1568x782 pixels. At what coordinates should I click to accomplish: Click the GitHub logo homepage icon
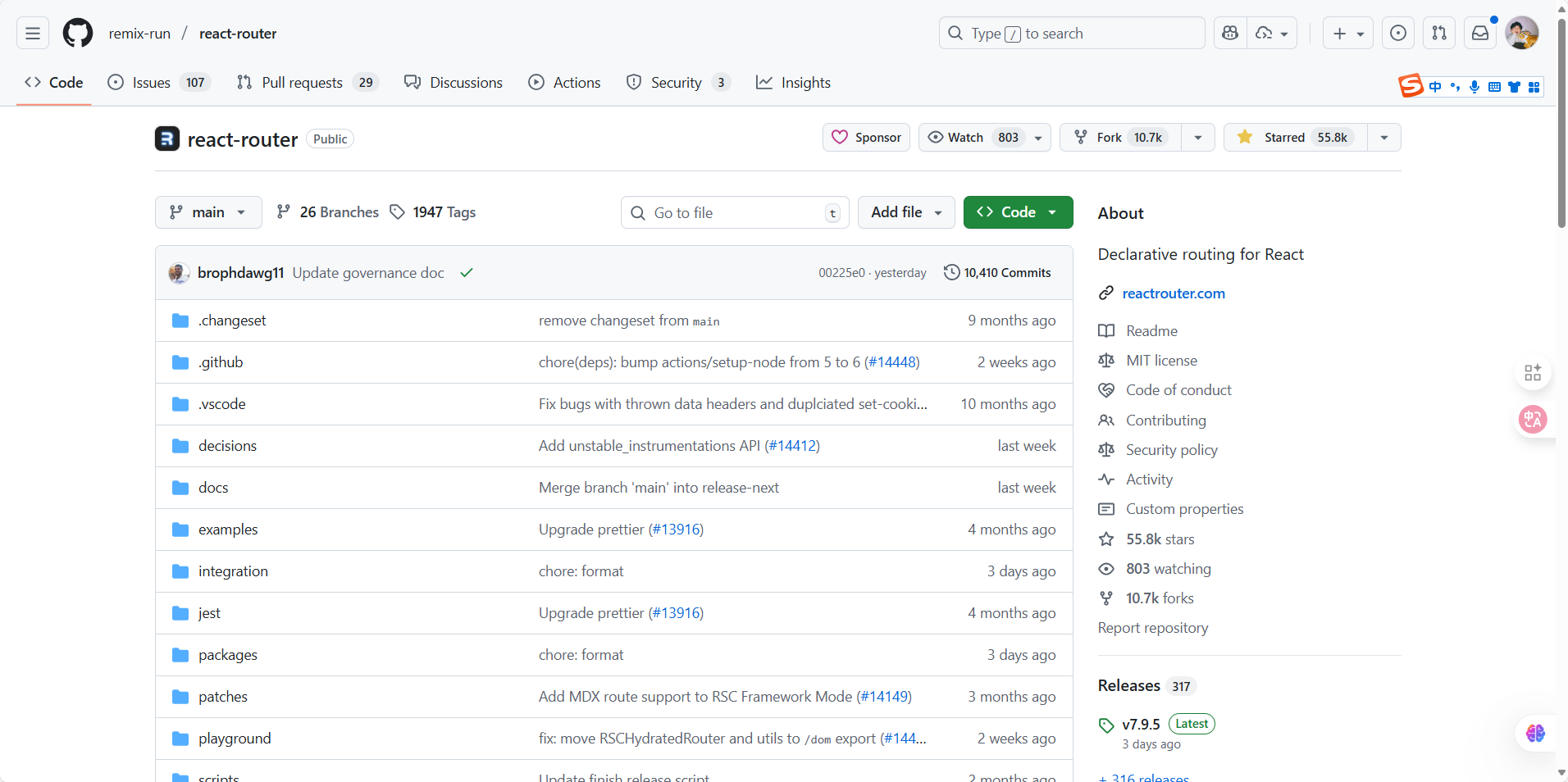(78, 34)
